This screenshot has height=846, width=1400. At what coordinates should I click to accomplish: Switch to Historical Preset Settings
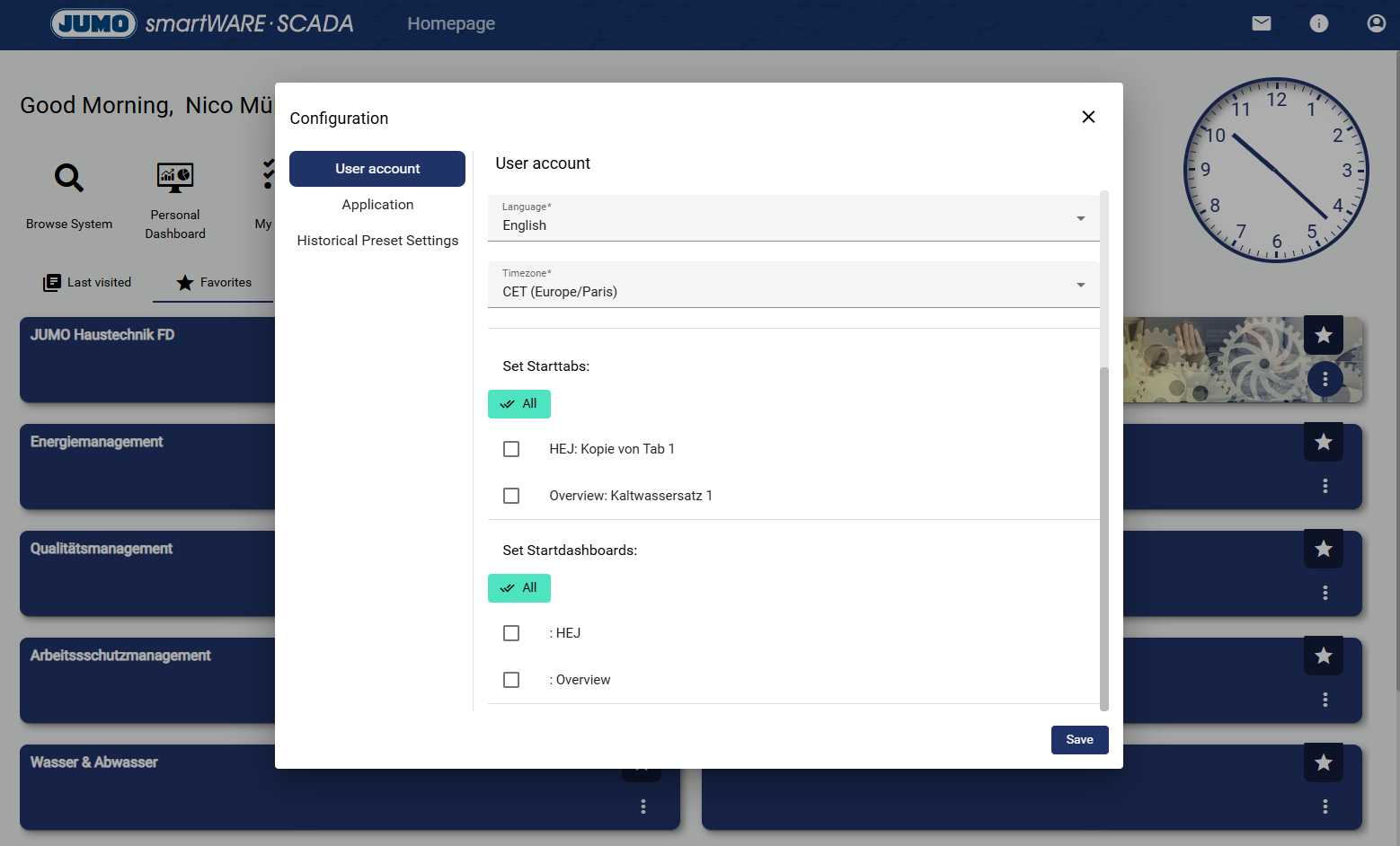click(x=377, y=241)
